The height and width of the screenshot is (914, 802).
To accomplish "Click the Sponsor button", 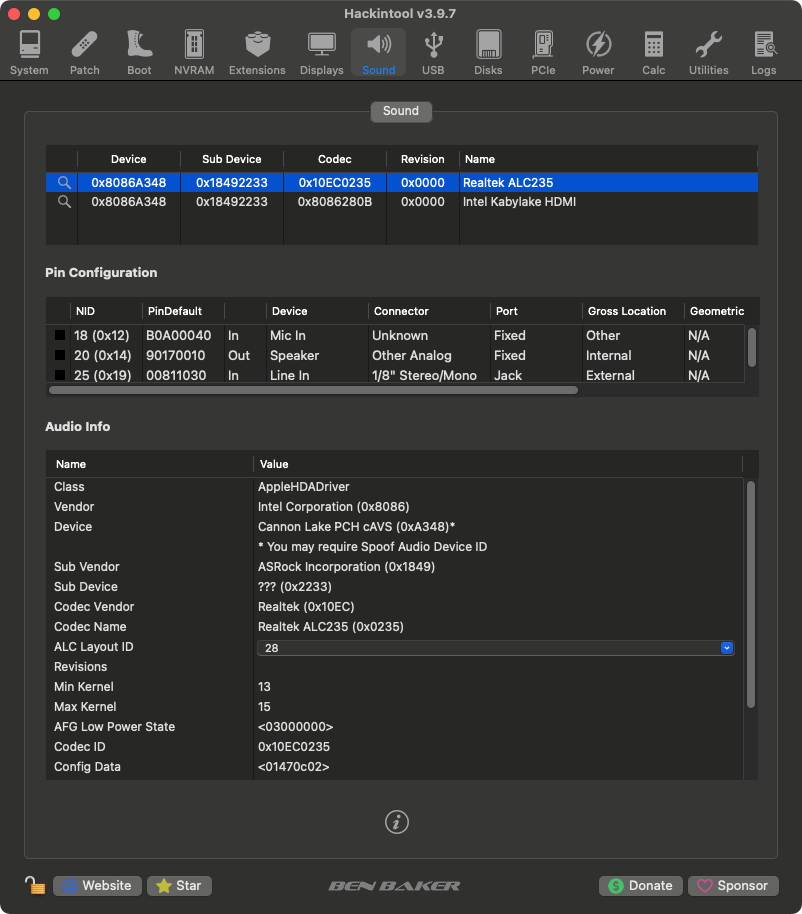I will [x=733, y=885].
